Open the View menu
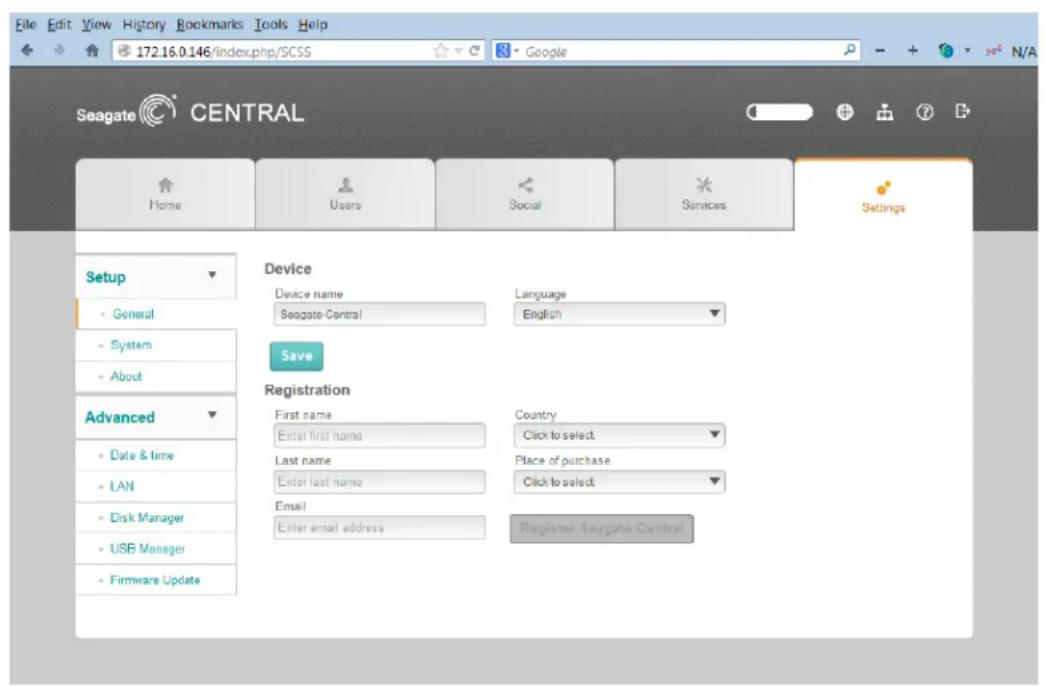Viewport: 1046px width, 687px height. point(97,25)
